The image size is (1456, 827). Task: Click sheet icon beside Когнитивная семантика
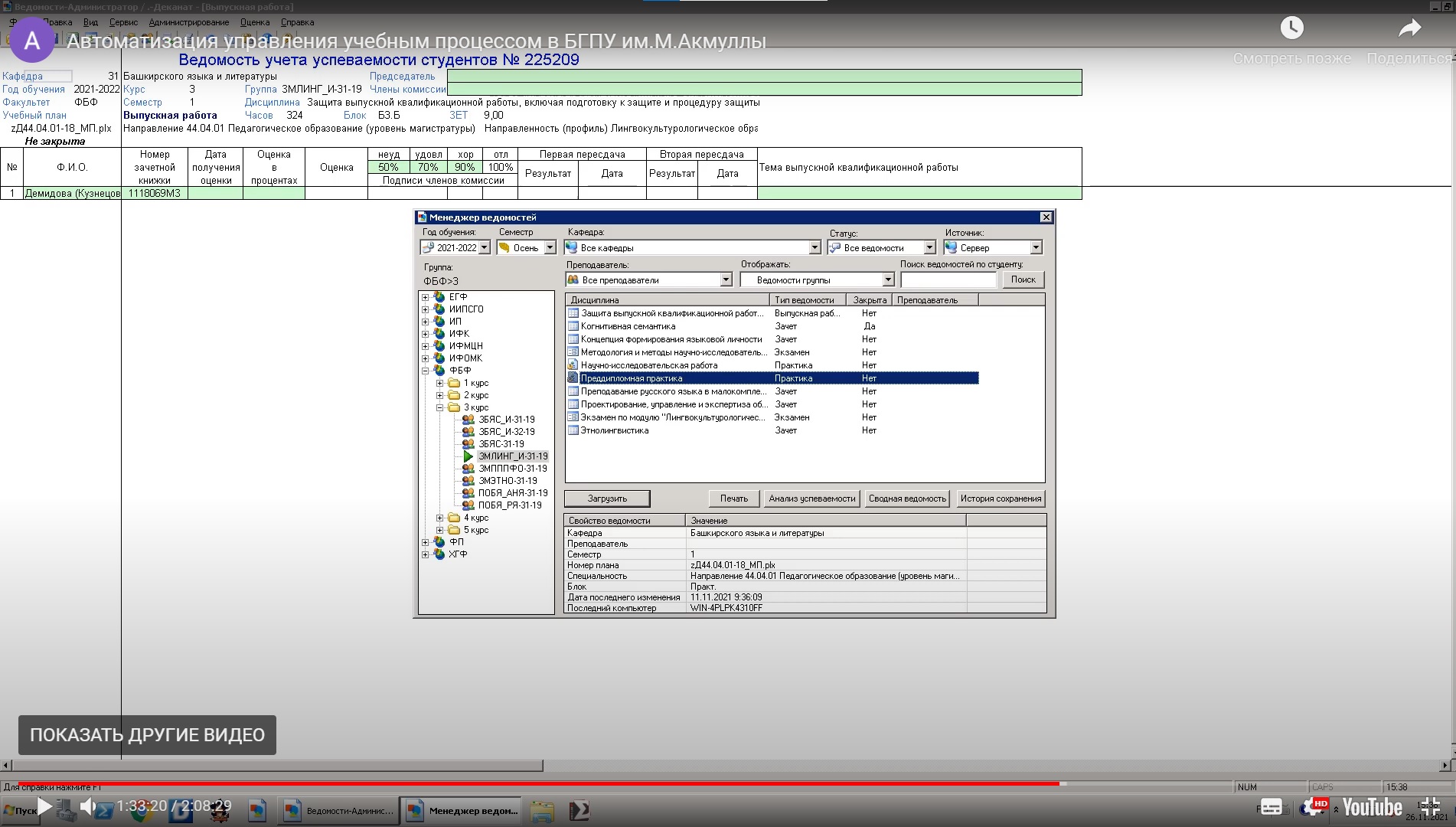[573, 326]
